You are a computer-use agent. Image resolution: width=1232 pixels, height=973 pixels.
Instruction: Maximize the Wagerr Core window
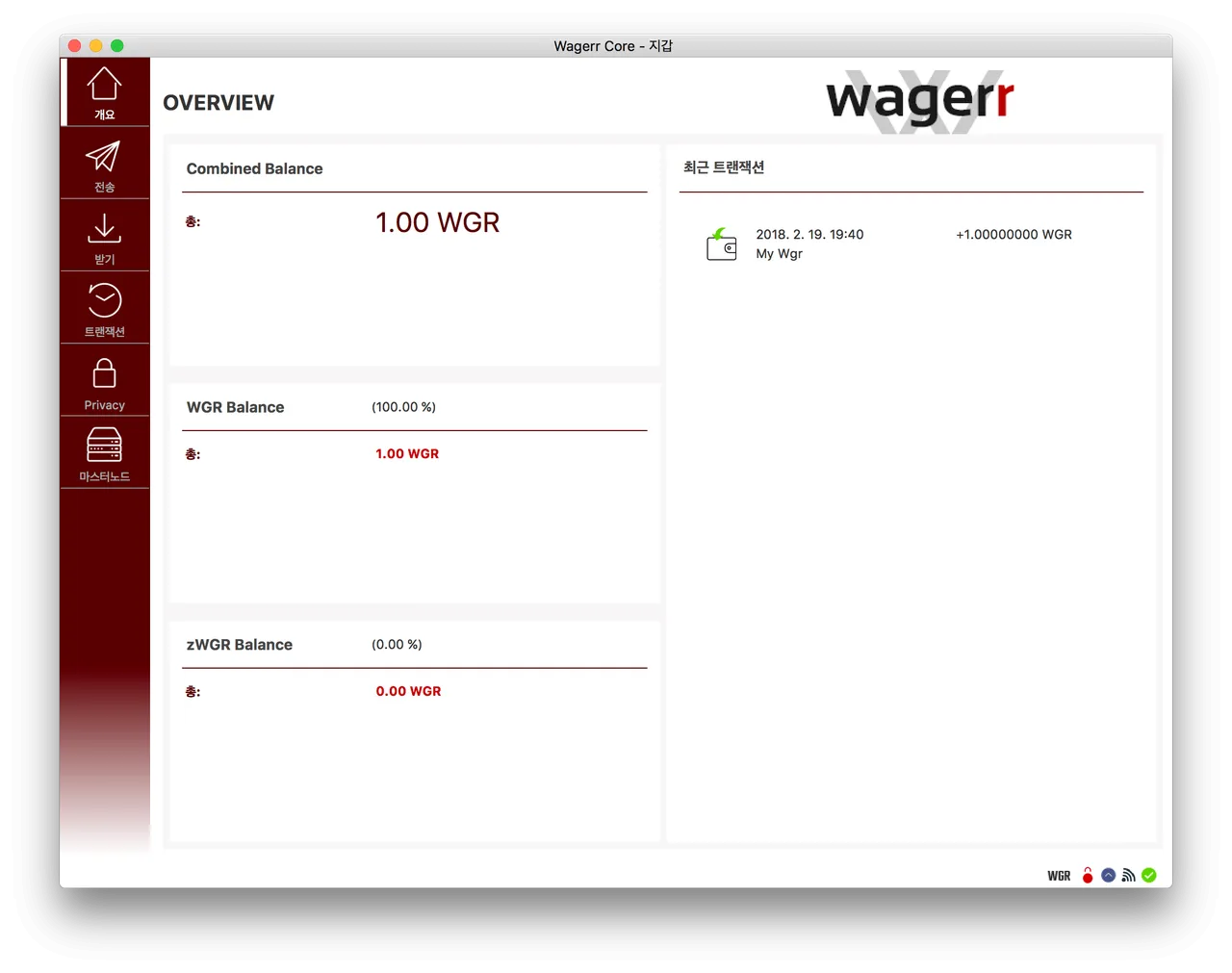pos(117,45)
